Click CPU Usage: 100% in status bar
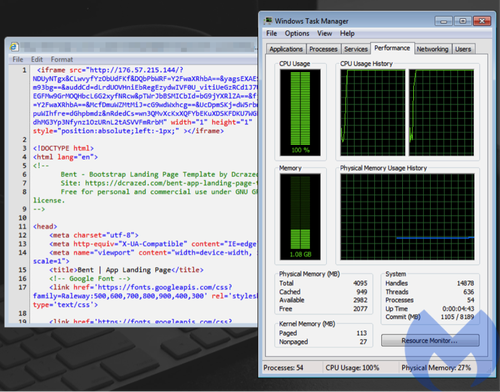The width and height of the screenshot is (500, 392). pos(352,368)
